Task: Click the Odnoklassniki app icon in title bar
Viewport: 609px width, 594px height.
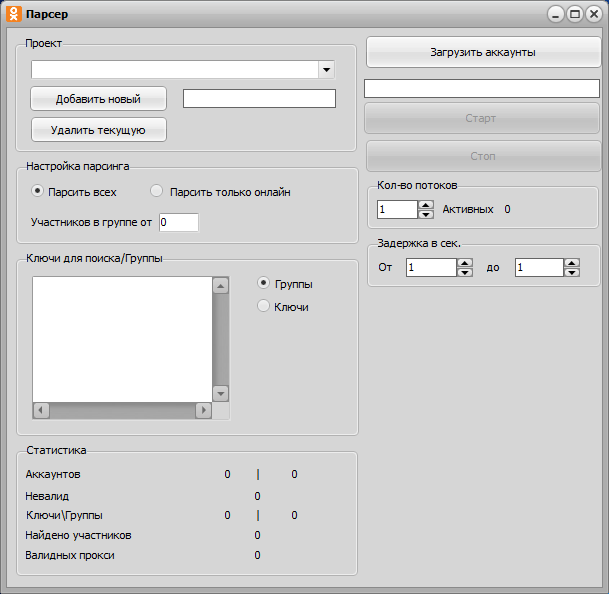Action: (13, 14)
